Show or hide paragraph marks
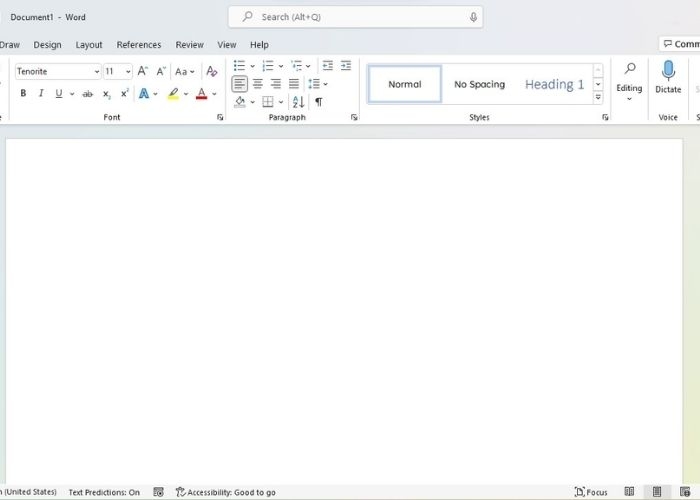 (319, 102)
